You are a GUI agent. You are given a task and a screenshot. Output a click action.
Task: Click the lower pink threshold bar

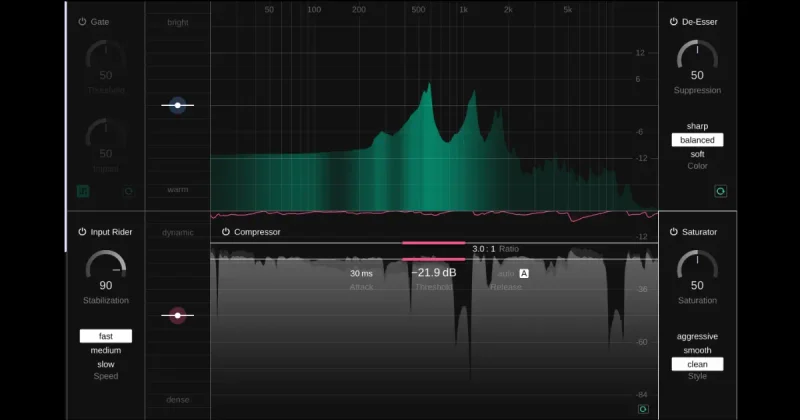pyautogui.click(x=434, y=259)
